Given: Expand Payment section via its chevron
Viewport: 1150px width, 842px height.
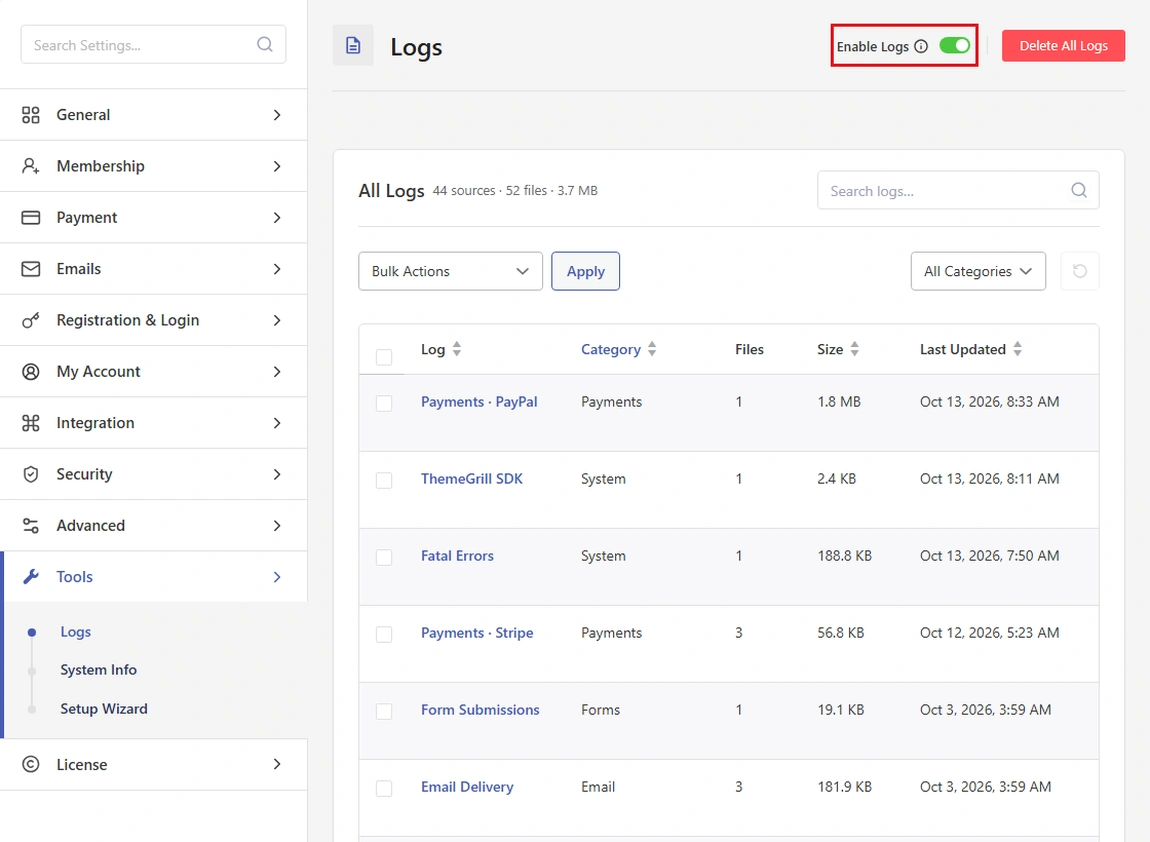Looking at the screenshot, I should click(x=276, y=218).
